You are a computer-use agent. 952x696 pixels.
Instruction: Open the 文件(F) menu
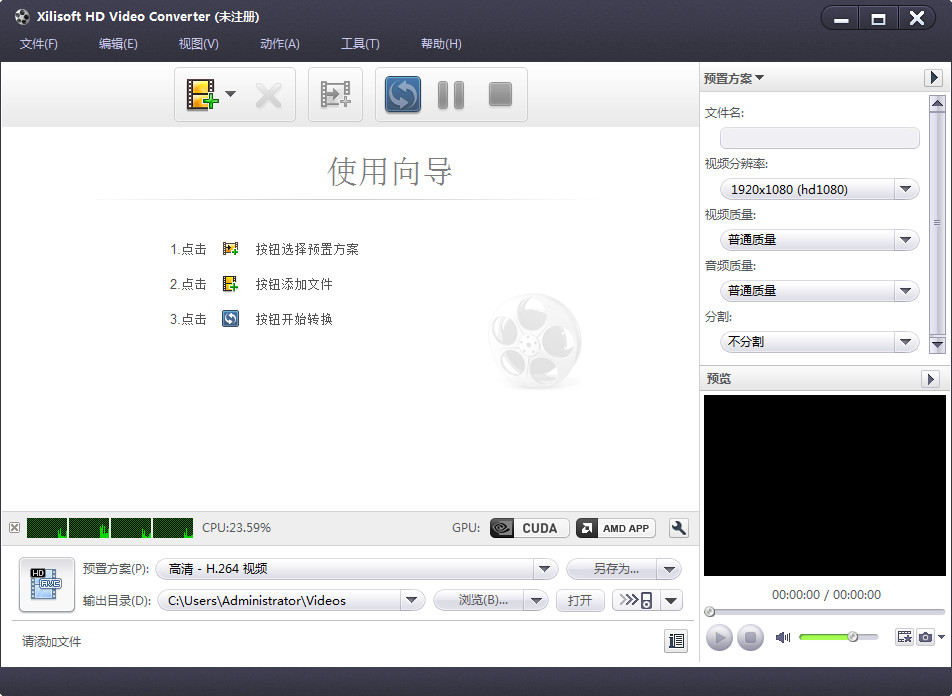(39, 44)
